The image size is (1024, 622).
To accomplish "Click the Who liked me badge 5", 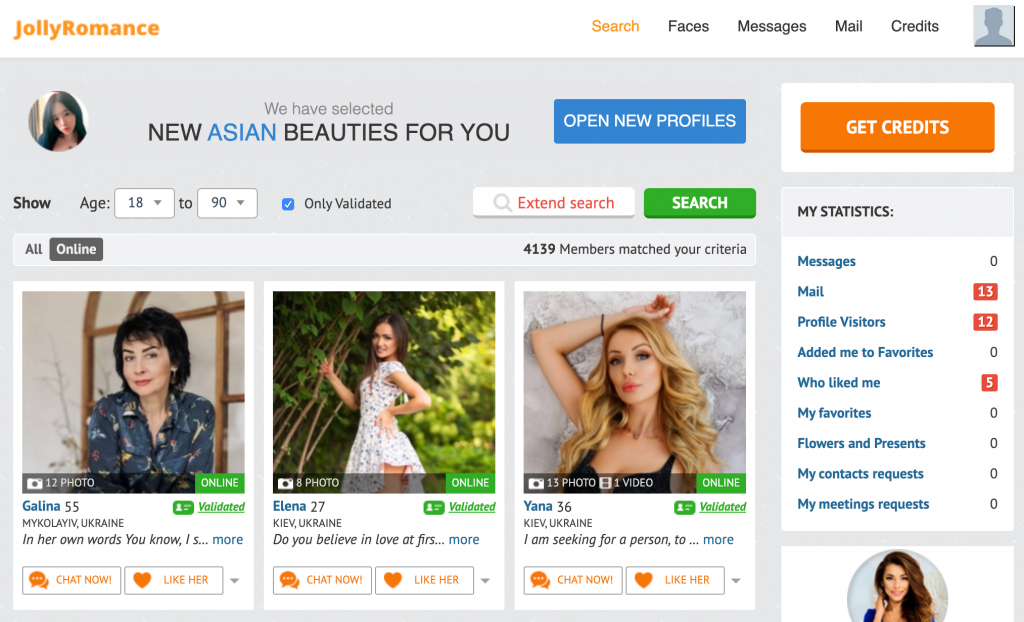I will point(989,382).
